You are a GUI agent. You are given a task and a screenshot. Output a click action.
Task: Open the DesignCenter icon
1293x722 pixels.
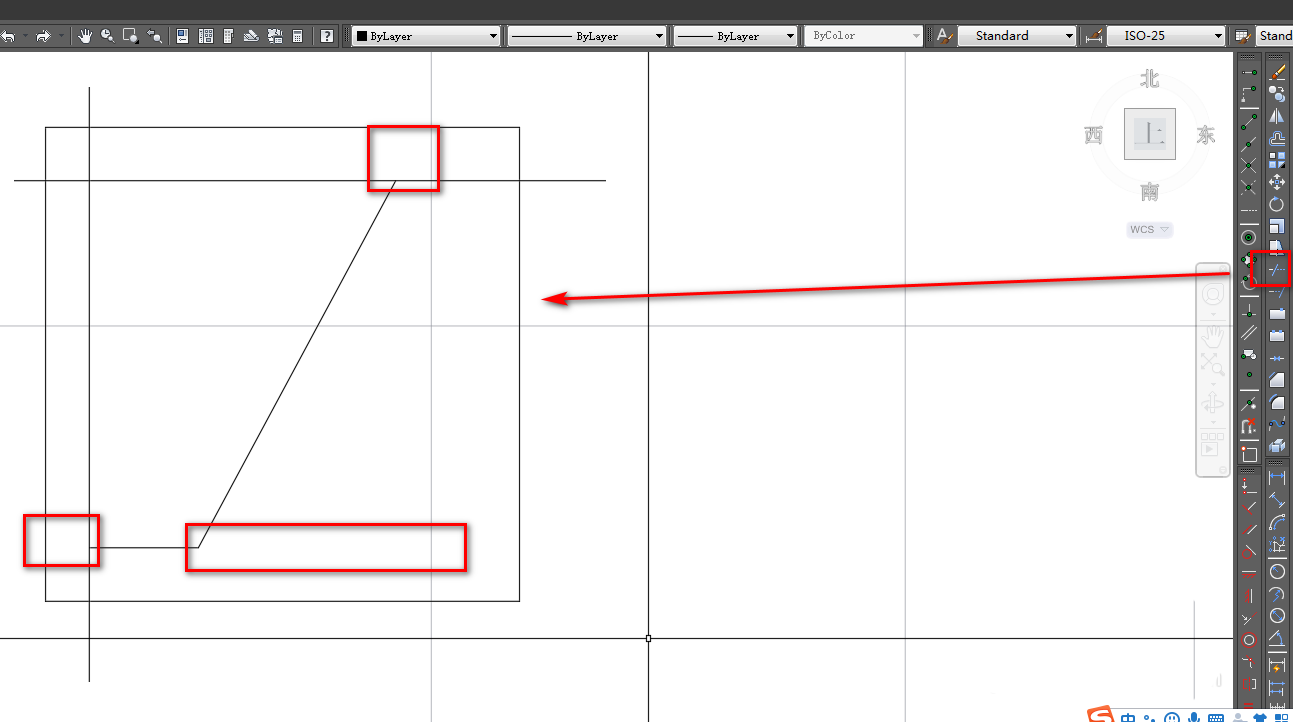(x=206, y=36)
